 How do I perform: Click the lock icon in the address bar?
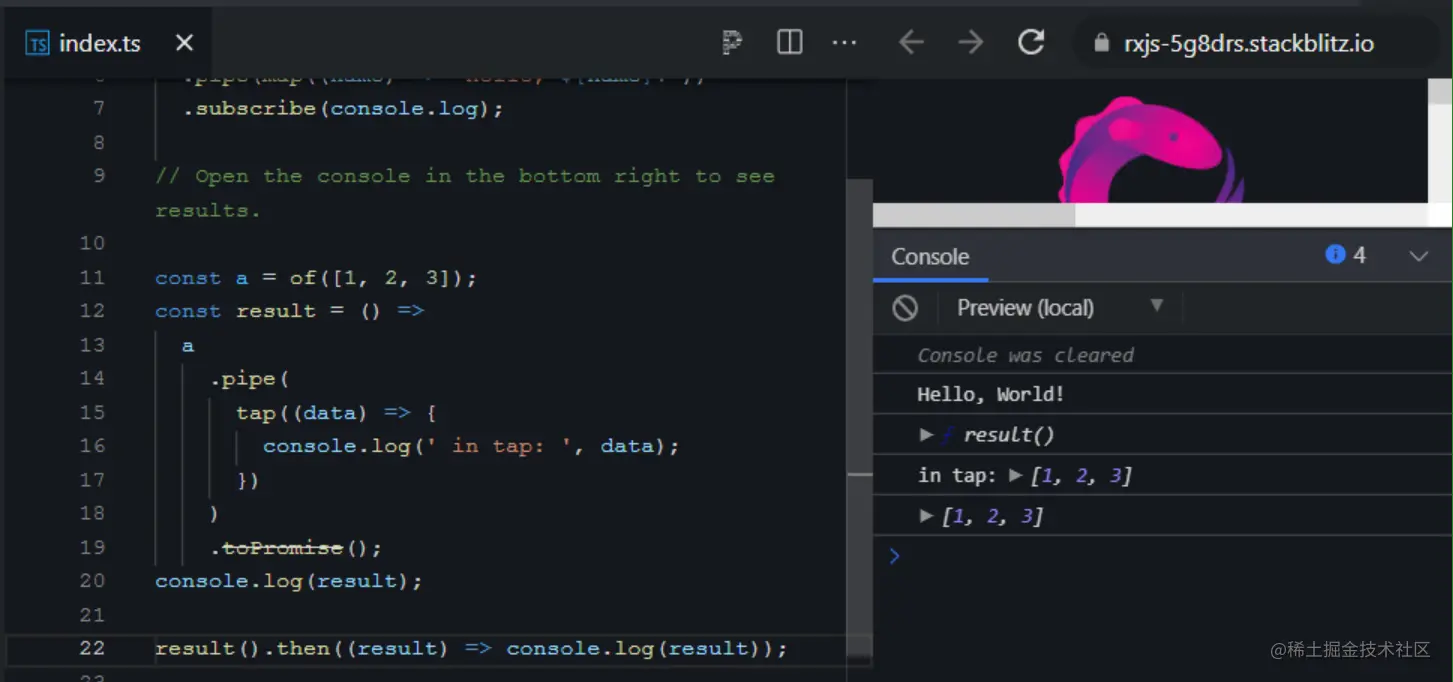tap(1102, 43)
